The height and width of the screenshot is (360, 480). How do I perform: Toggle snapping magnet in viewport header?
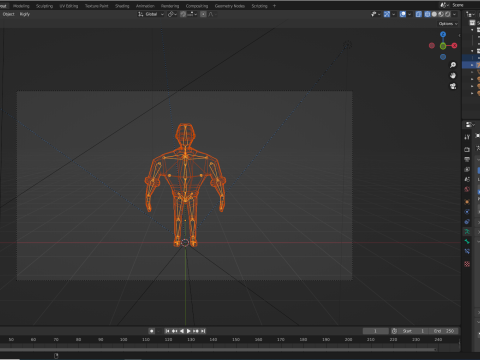(183, 14)
